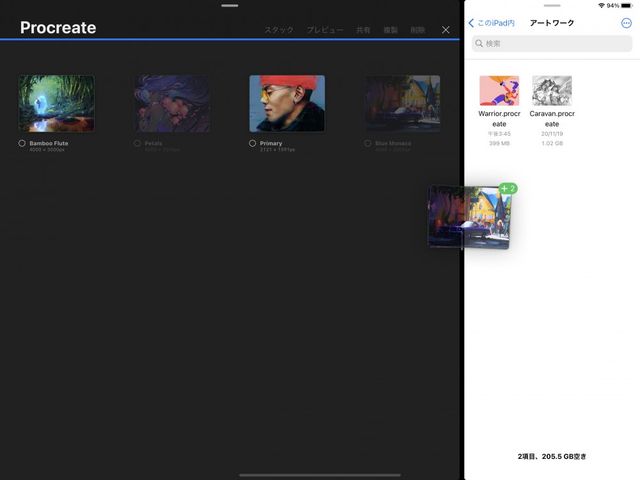
Task: Click the battery status icon
Action: point(627,5)
